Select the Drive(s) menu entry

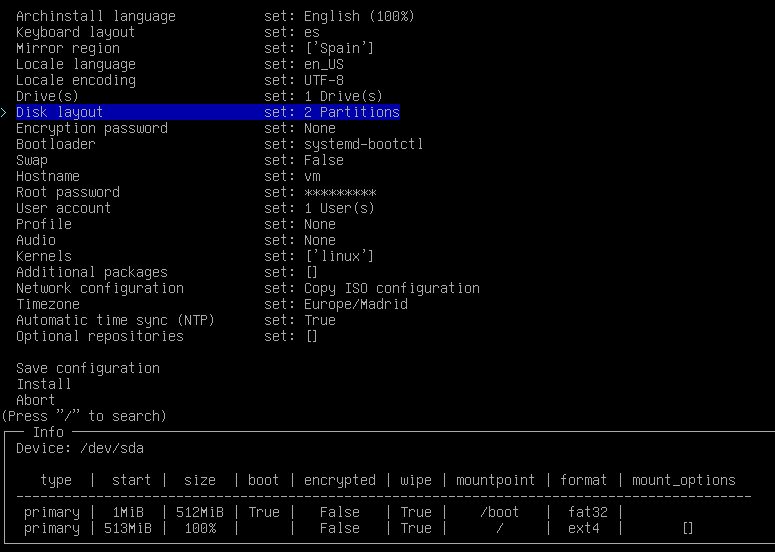(47, 96)
